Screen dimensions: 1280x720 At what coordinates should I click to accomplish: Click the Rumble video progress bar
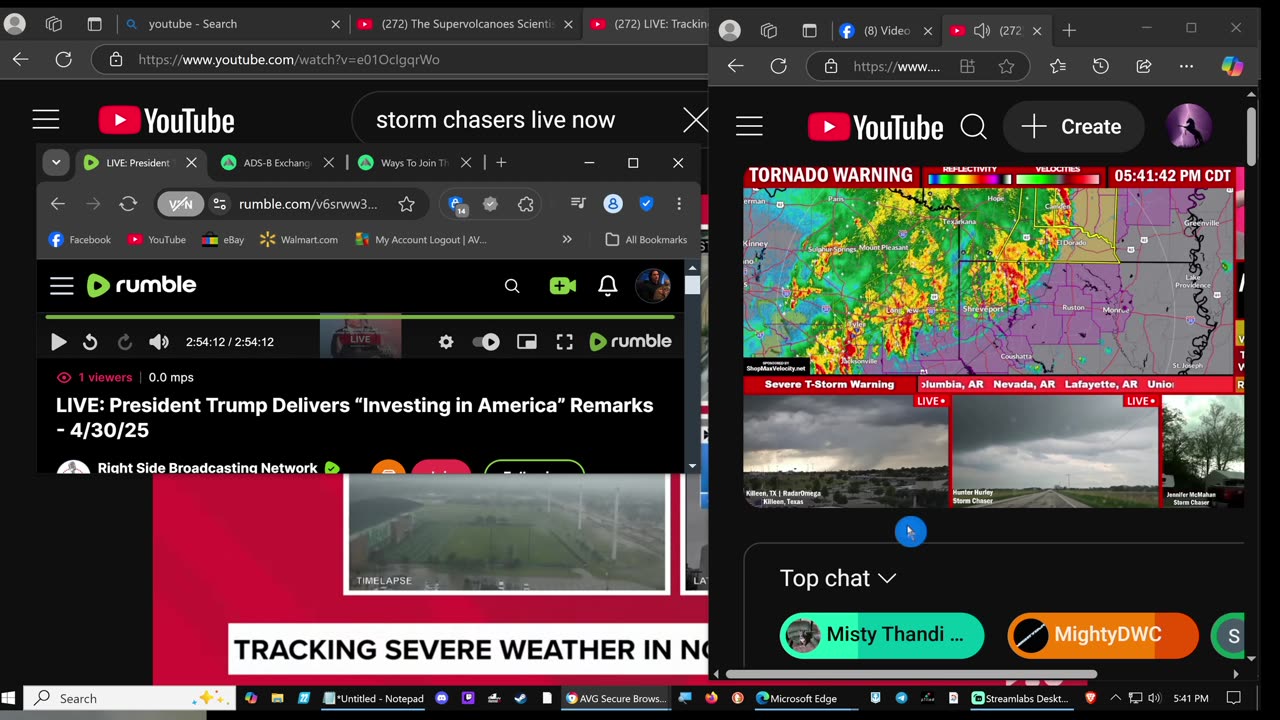click(x=360, y=317)
